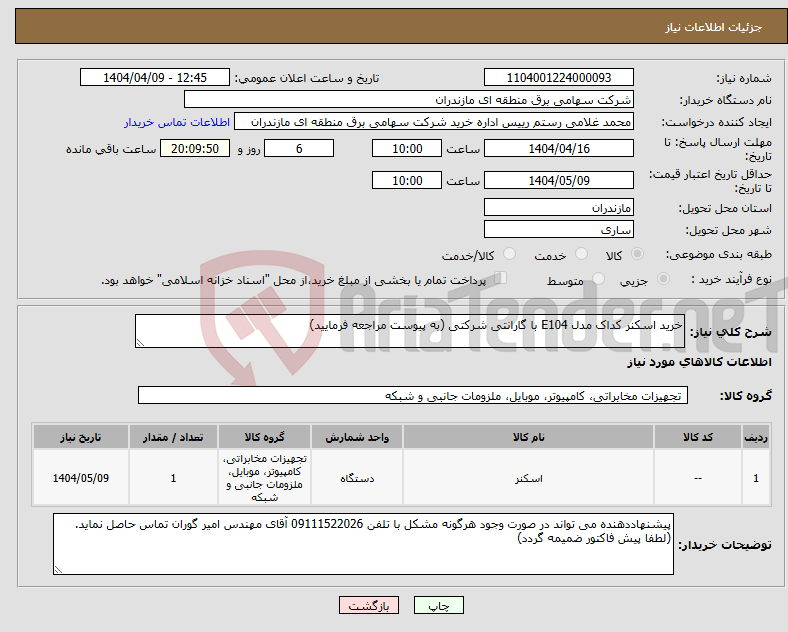
Task: Select the خدمت radio button
Action: [581, 254]
